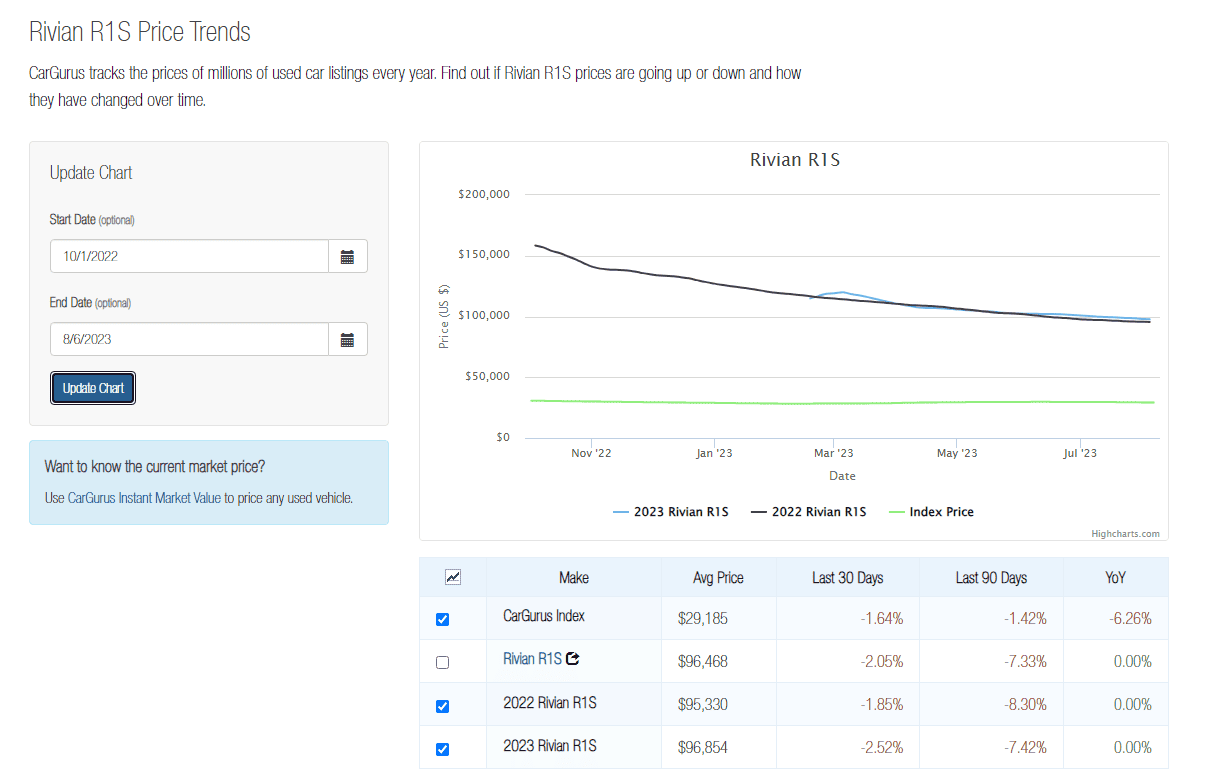Click the -1.64% Last 30 Days value
This screenshot has width=1212, height=782.
(881, 619)
